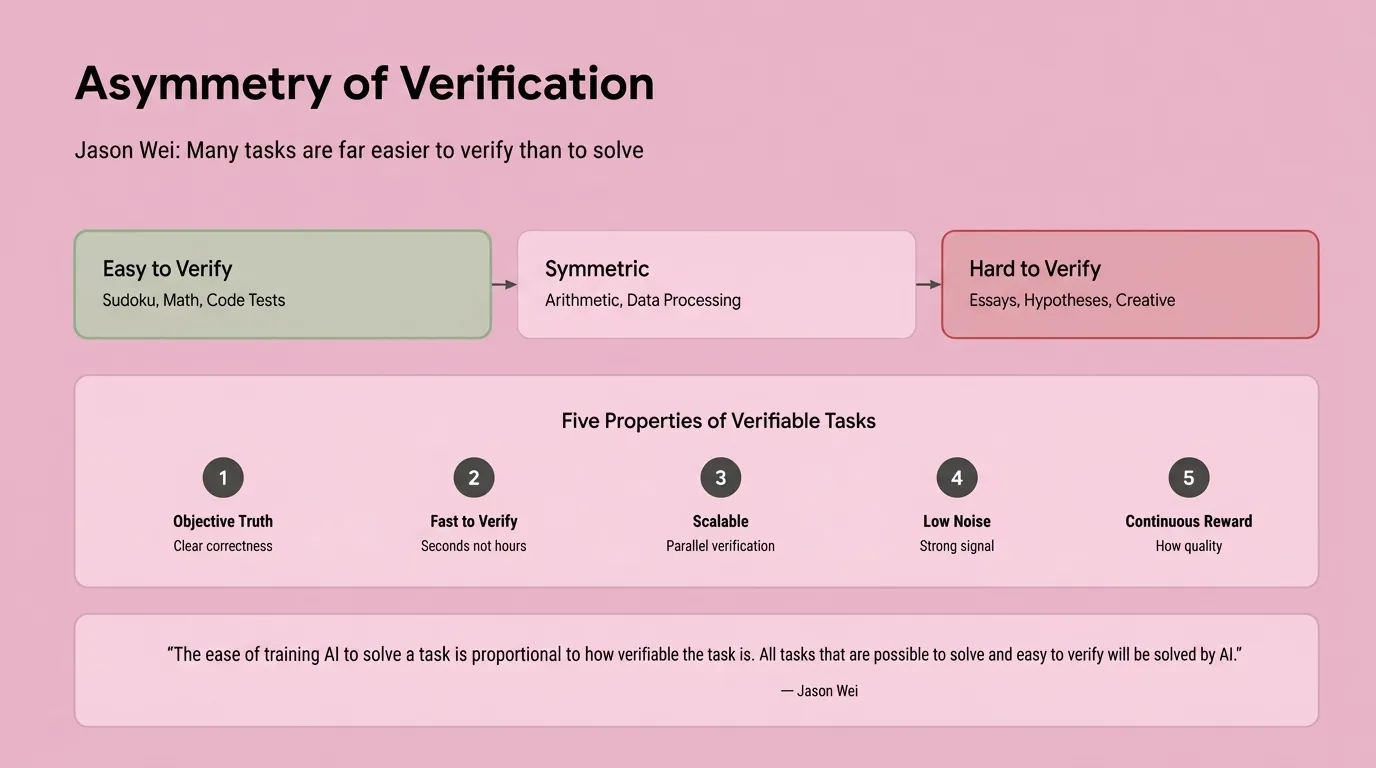Click arrow between Easy and Symmetric boxes
Screen dimensions: 1376x768
point(504,285)
